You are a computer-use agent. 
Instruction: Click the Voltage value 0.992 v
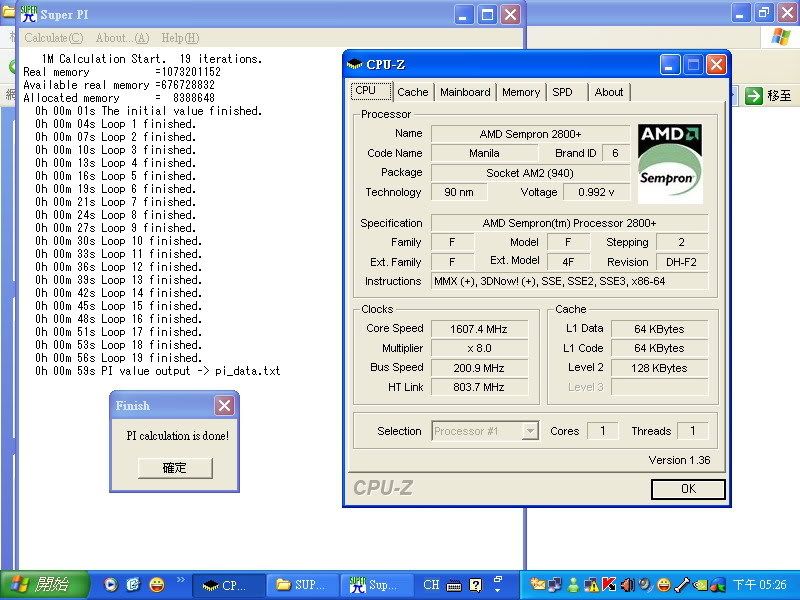(596, 192)
